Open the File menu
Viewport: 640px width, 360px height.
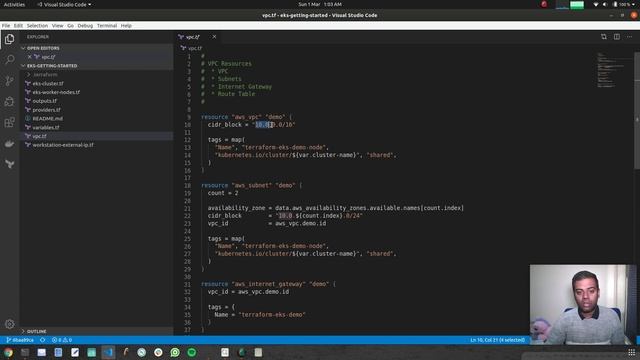coord(6,26)
